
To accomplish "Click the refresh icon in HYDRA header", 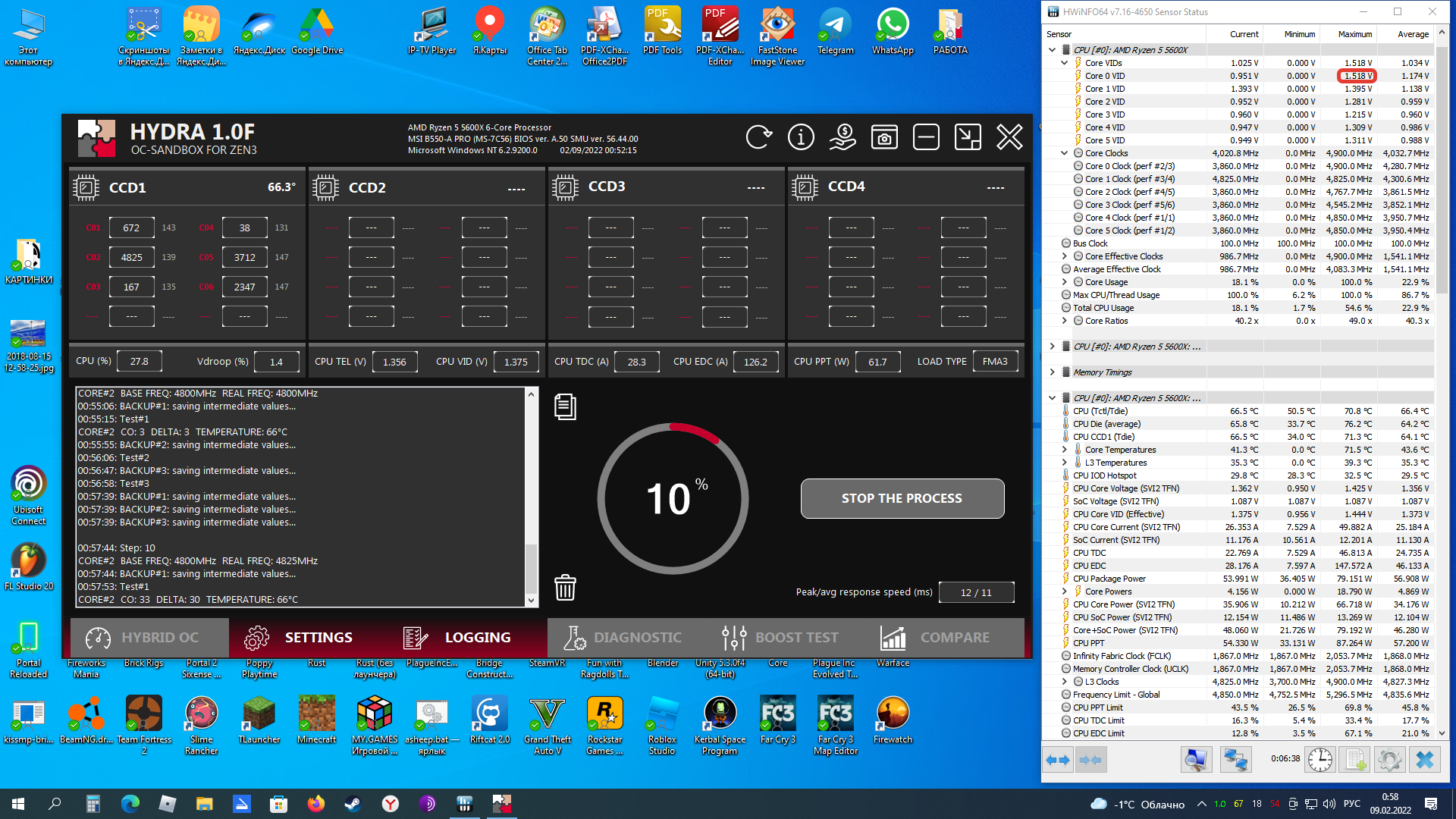I will pos(758,137).
